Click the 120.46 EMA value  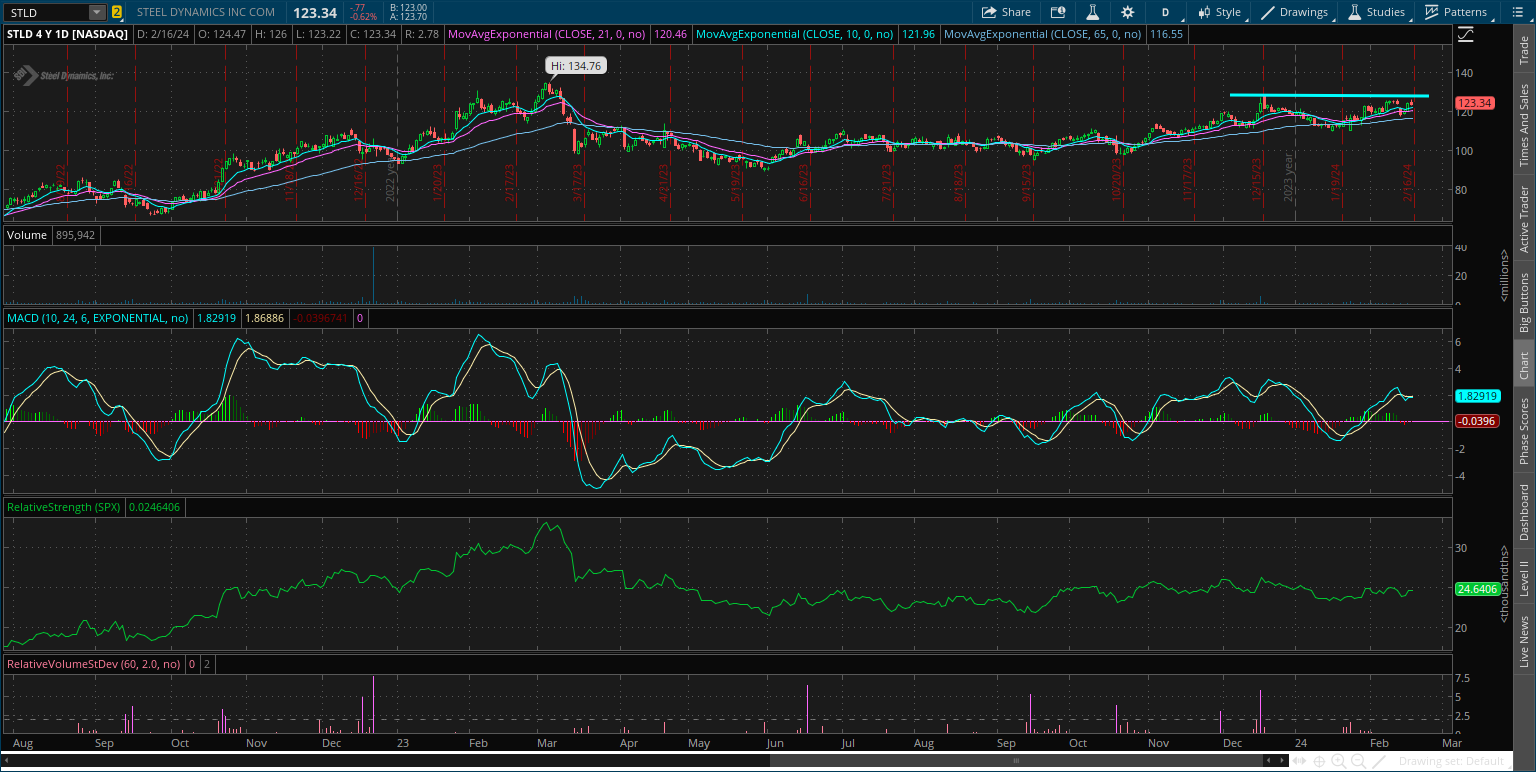tap(670, 34)
